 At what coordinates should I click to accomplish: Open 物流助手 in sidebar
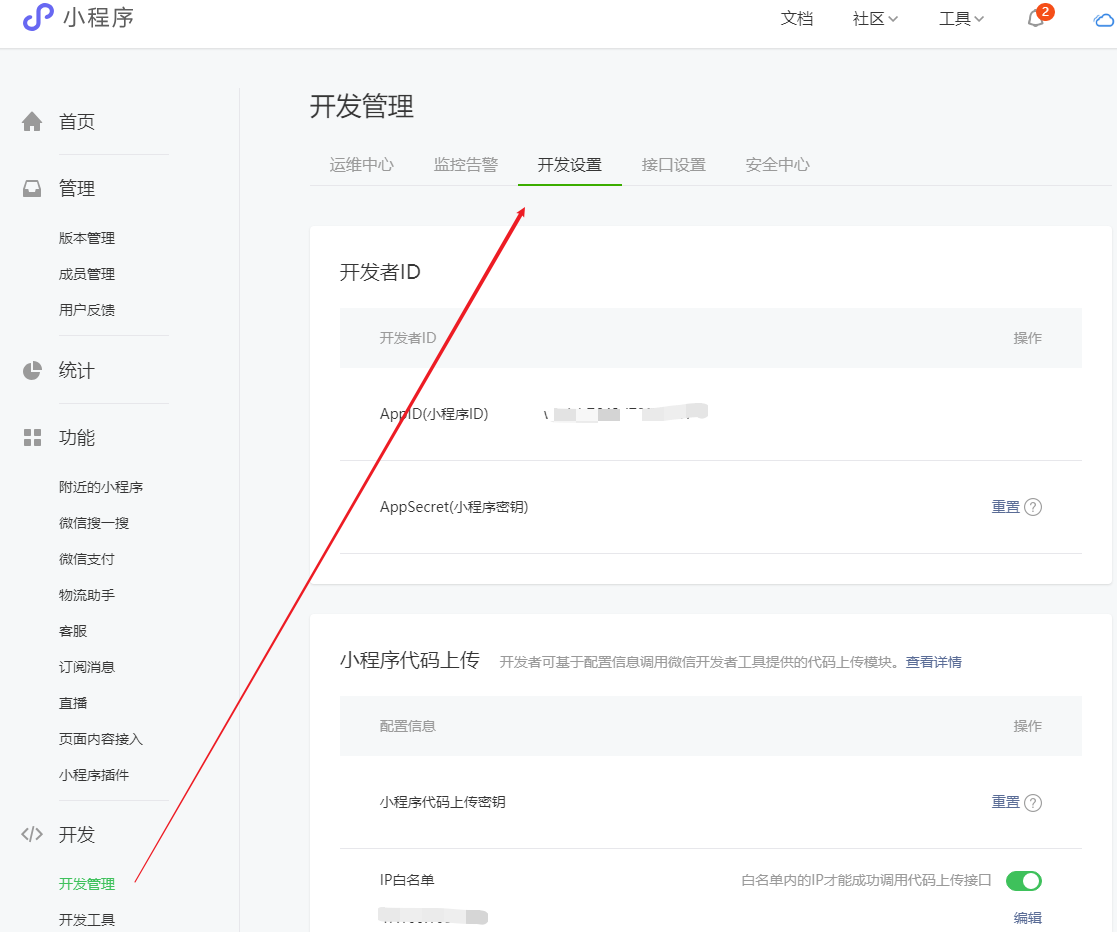point(87,595)
